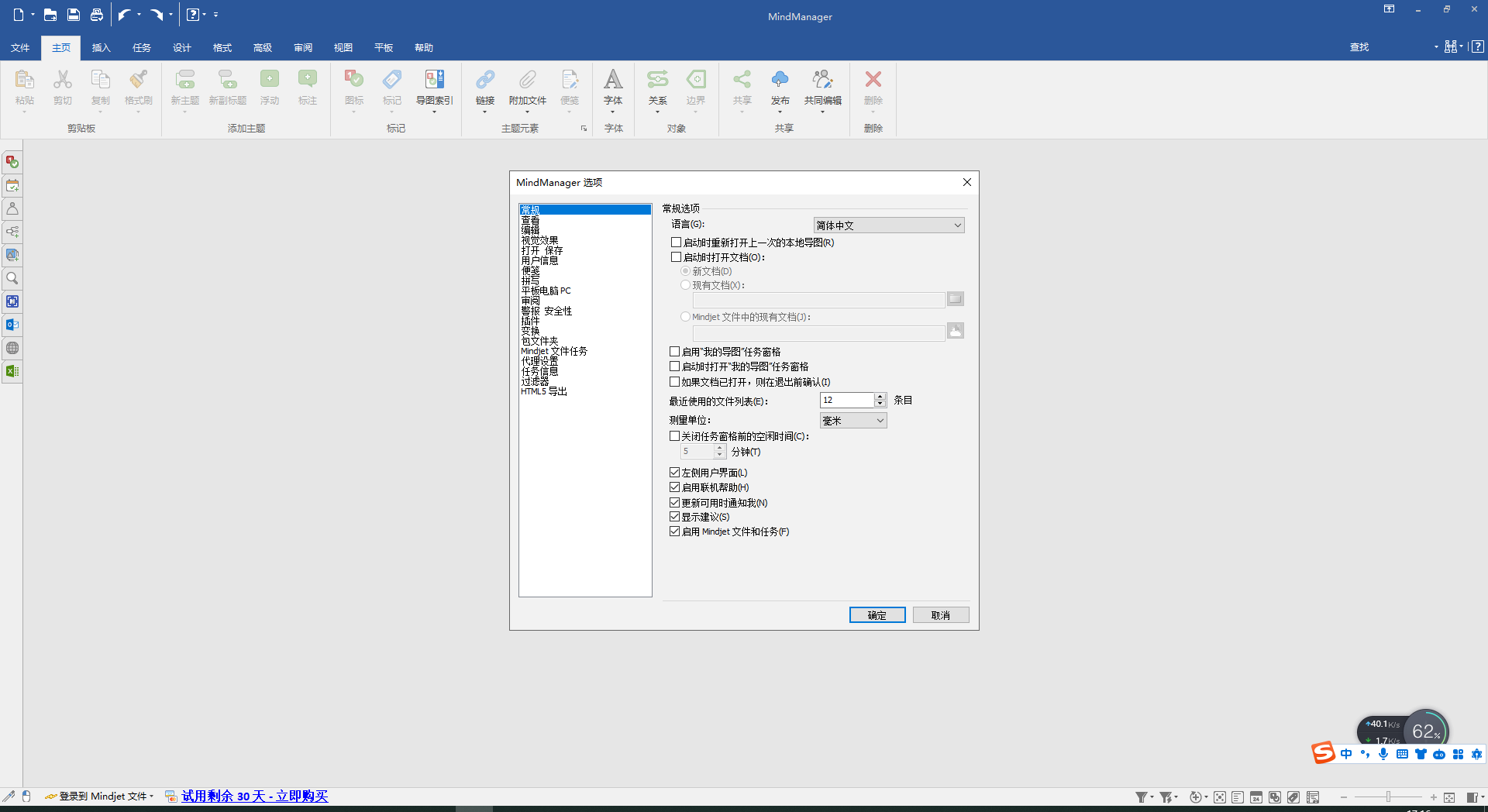Screen dimensions: 1488x812
Task: Open the Undo history dropdown arrow
Action: (x=139, y=15)
